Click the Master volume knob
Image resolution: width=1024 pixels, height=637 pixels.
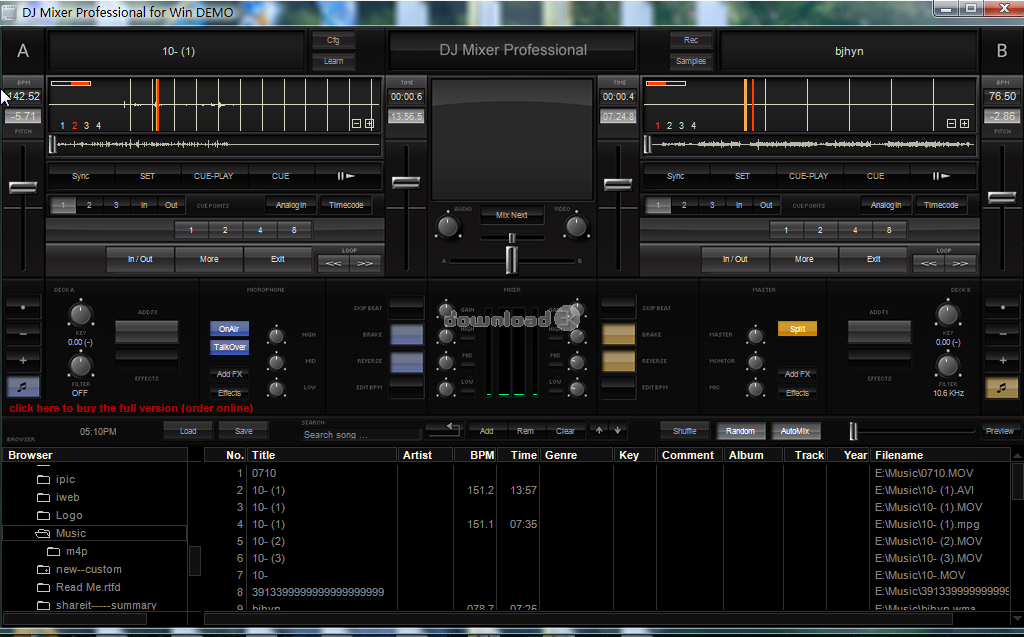[756, 336]
